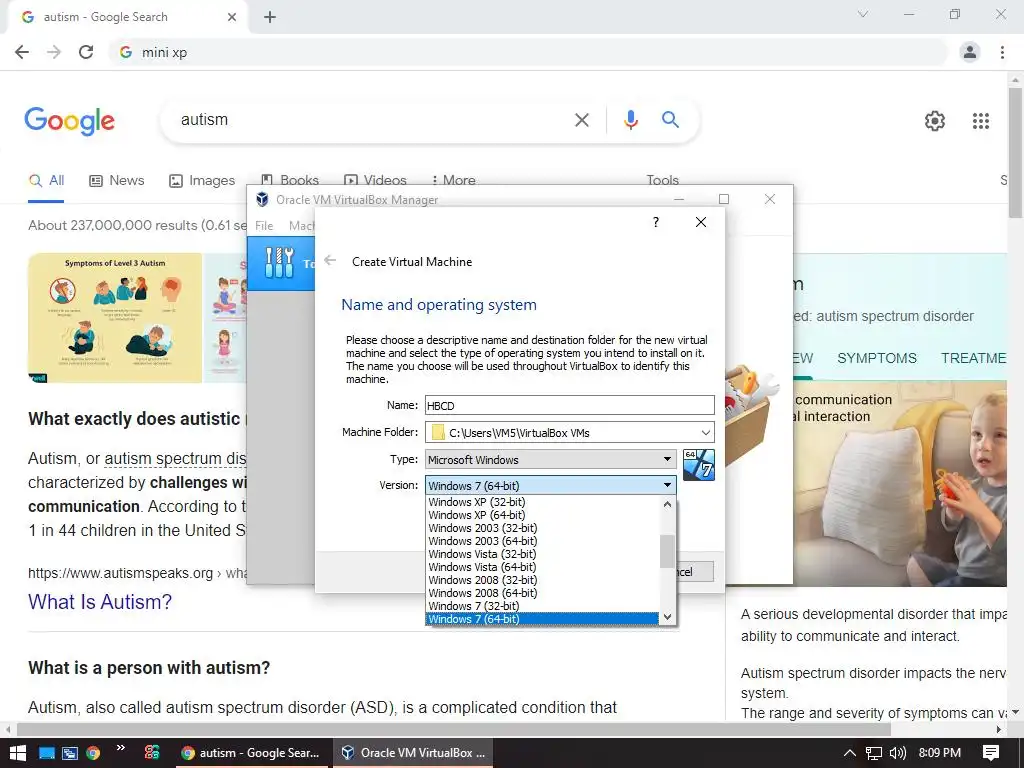The width and height of the screenshot is (1024, 768).
Task: Show hidden system tray icons
Action: [x=849, y=753]
